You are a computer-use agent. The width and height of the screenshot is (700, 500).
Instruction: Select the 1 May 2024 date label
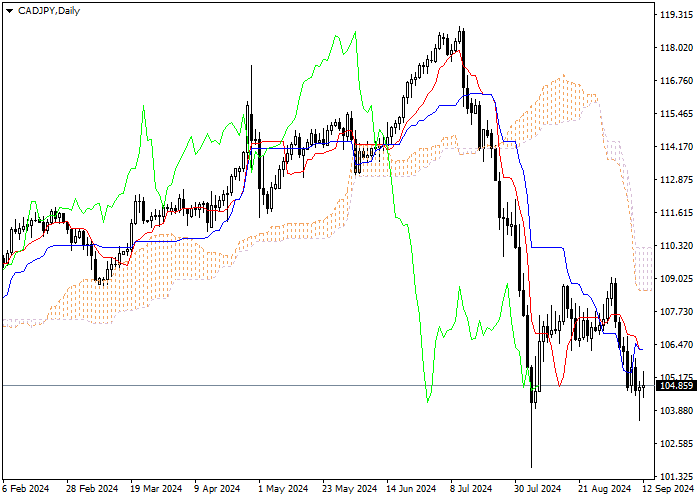pos(283,489)
